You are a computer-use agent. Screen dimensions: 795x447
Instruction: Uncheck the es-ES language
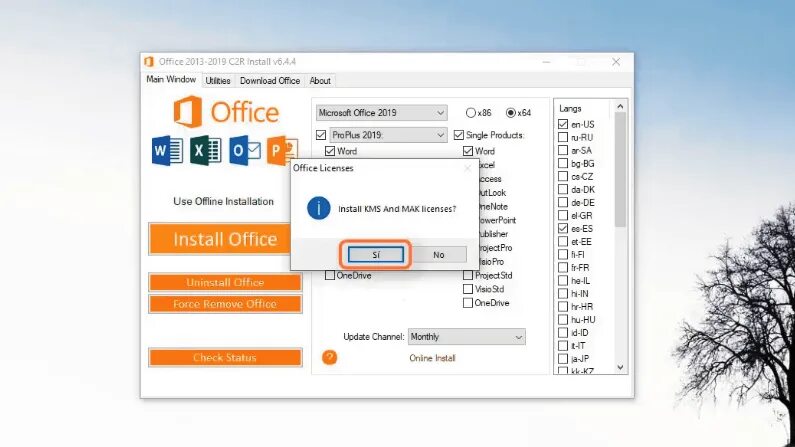tap(563, 229)
